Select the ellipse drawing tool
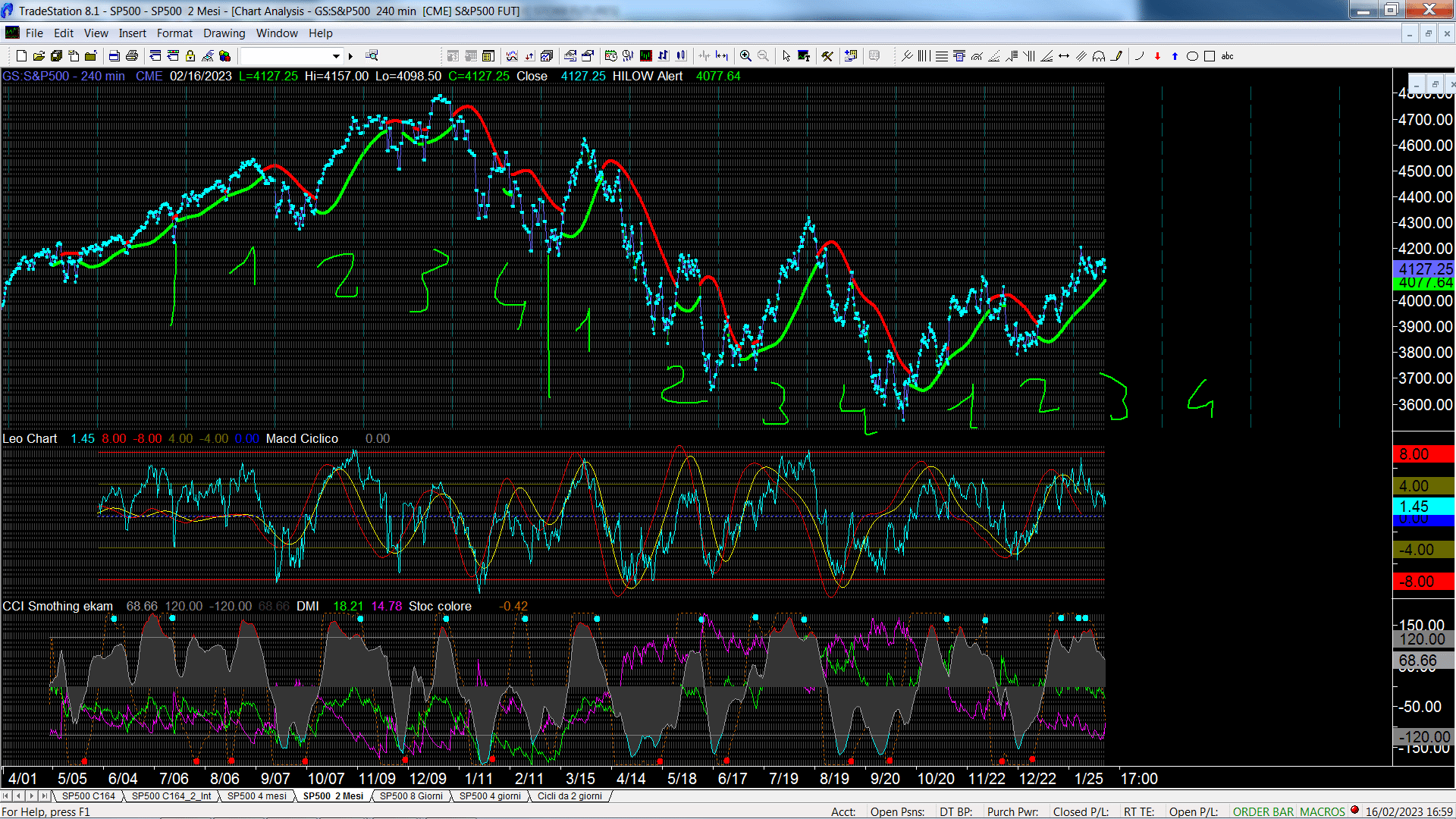The width and height of the screenshot is (1456, 819). 1192,56
